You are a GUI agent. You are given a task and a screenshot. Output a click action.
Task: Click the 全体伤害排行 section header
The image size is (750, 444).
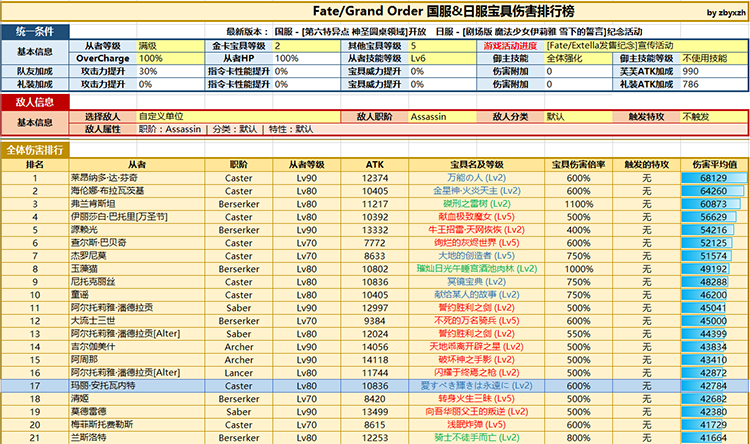tap(35, 150)
